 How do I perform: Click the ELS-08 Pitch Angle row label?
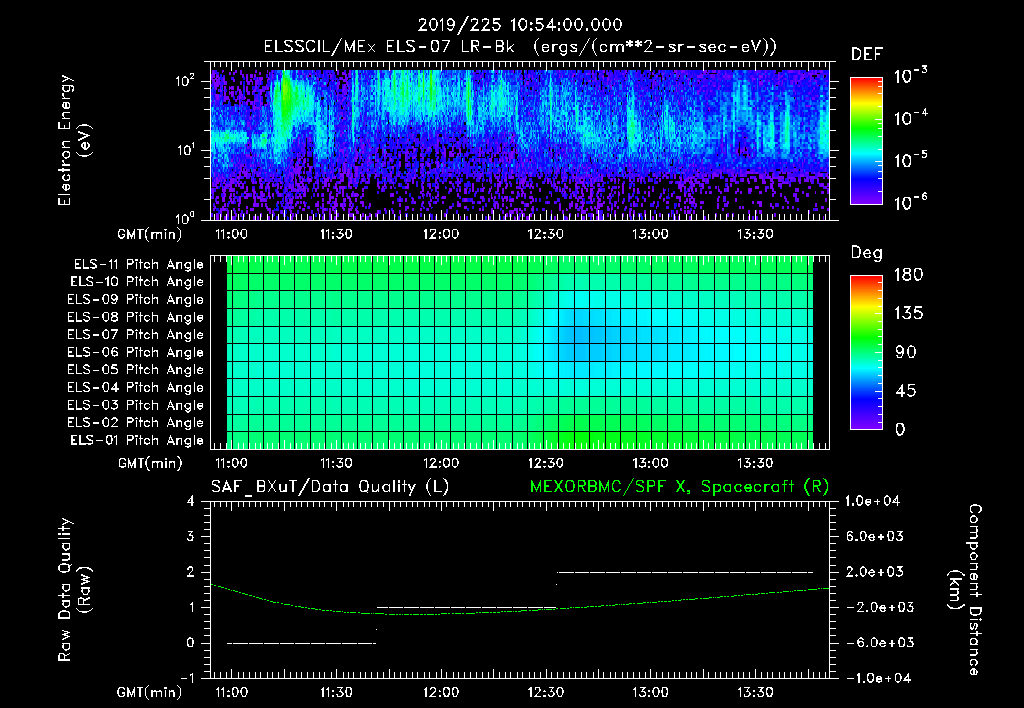coord(136,317)
